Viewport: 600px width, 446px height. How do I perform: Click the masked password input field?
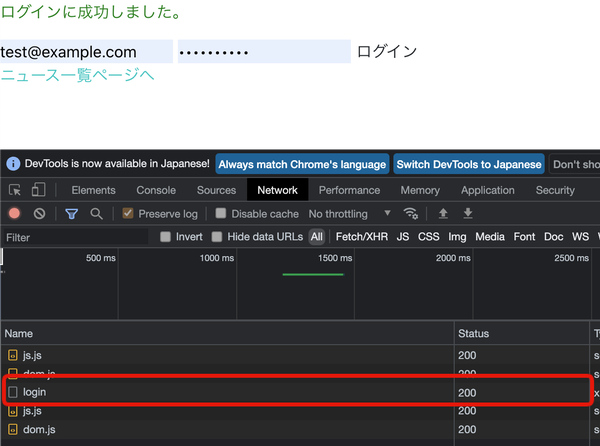tap(264, 52)
